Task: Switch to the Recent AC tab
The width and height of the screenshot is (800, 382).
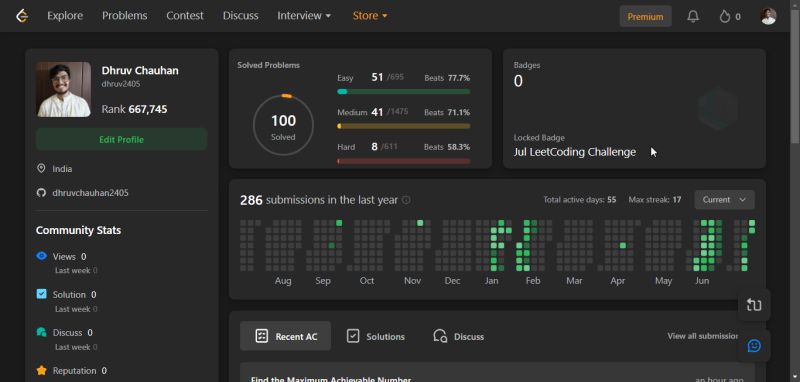Action: 285,336
